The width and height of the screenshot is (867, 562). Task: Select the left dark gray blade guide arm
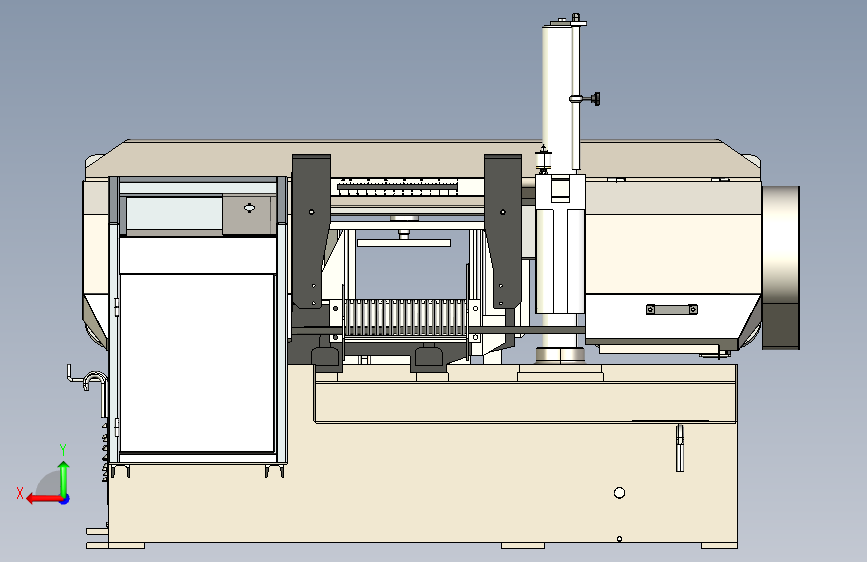(311, 231)
